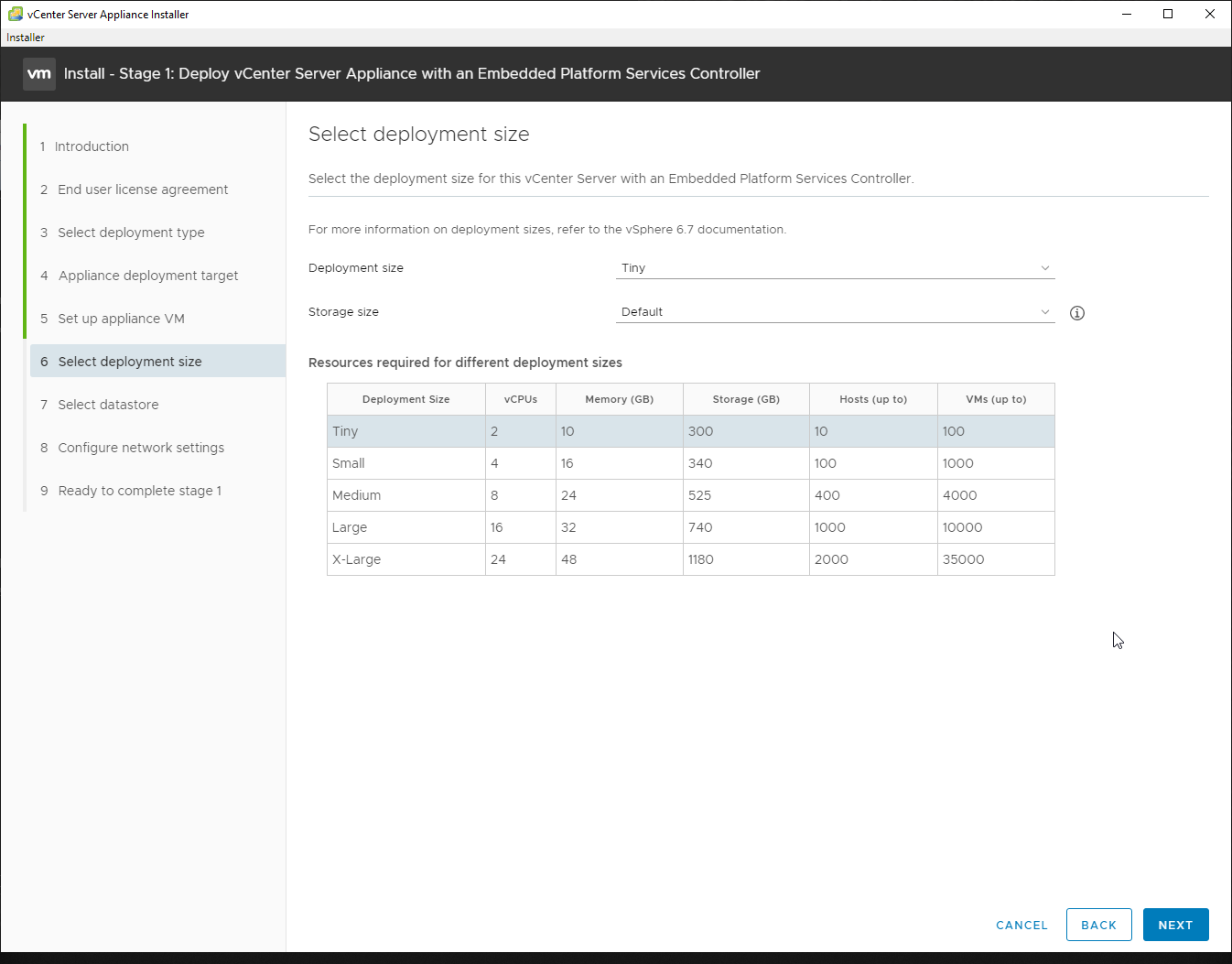Click the Select deployment size heading
Image resolution: width=1232 pixels, height=964 pixels.
419,135
